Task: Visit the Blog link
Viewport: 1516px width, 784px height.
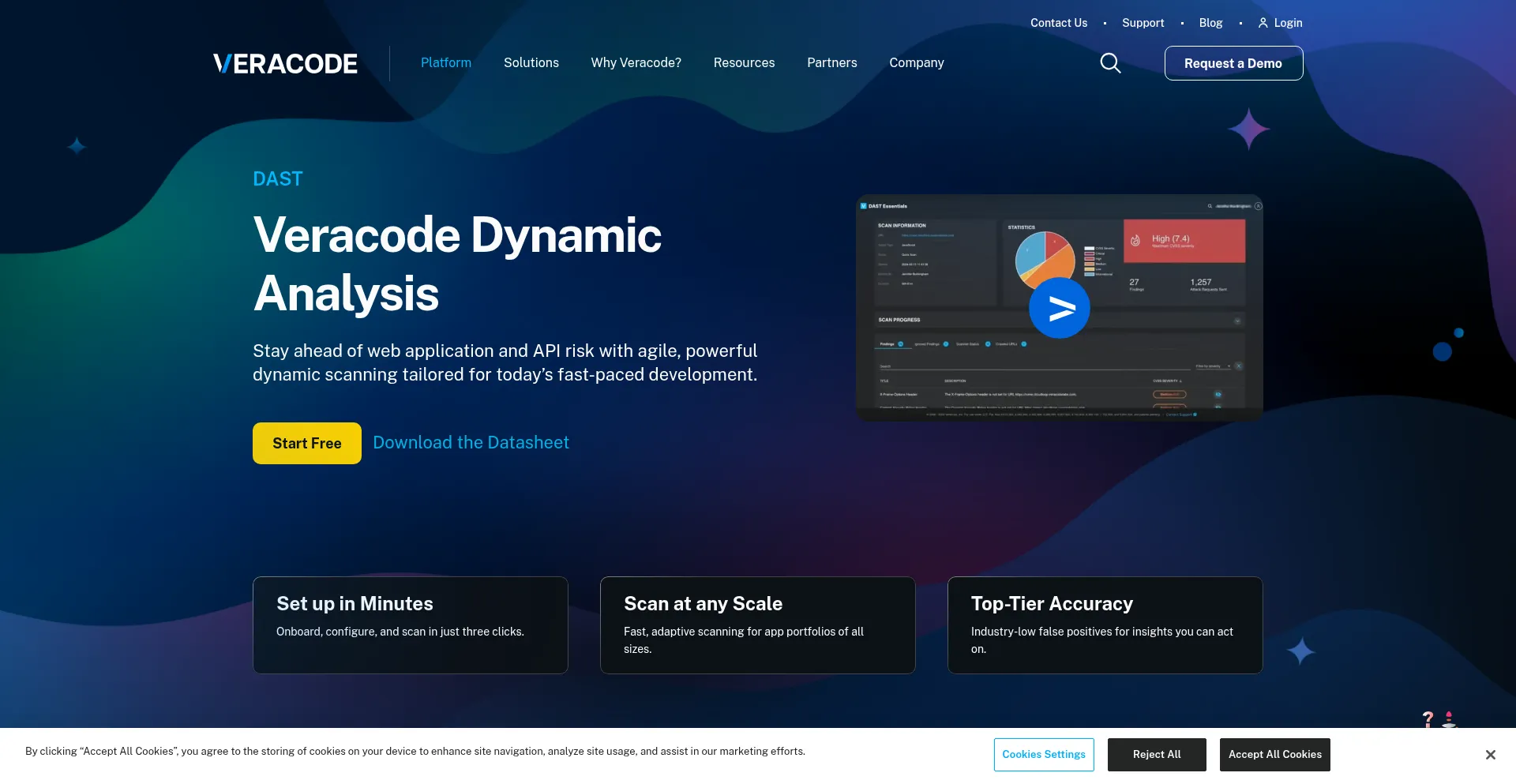Action: 1210,23
